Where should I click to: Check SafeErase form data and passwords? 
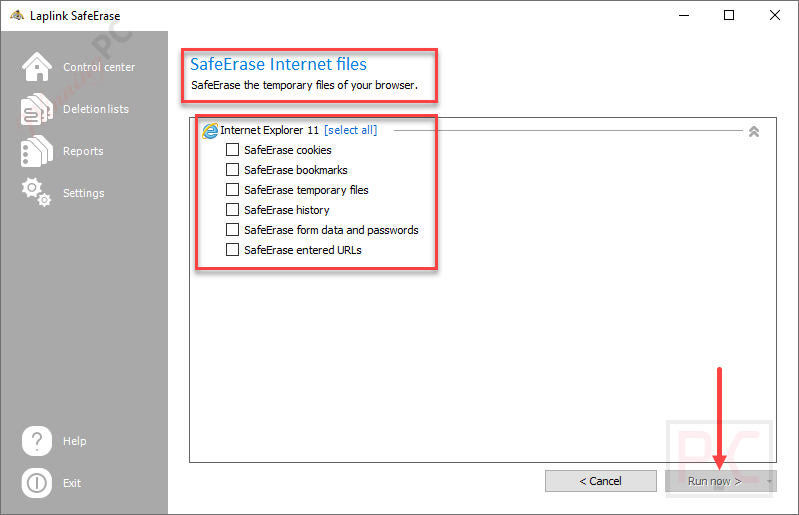[x=232, y=230]
